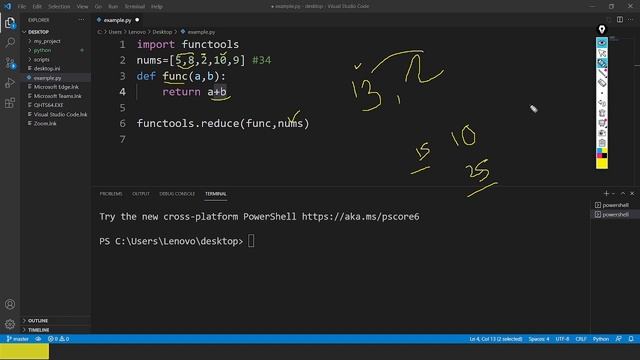
Task: Open the File menu
Action: click(22, 7)
